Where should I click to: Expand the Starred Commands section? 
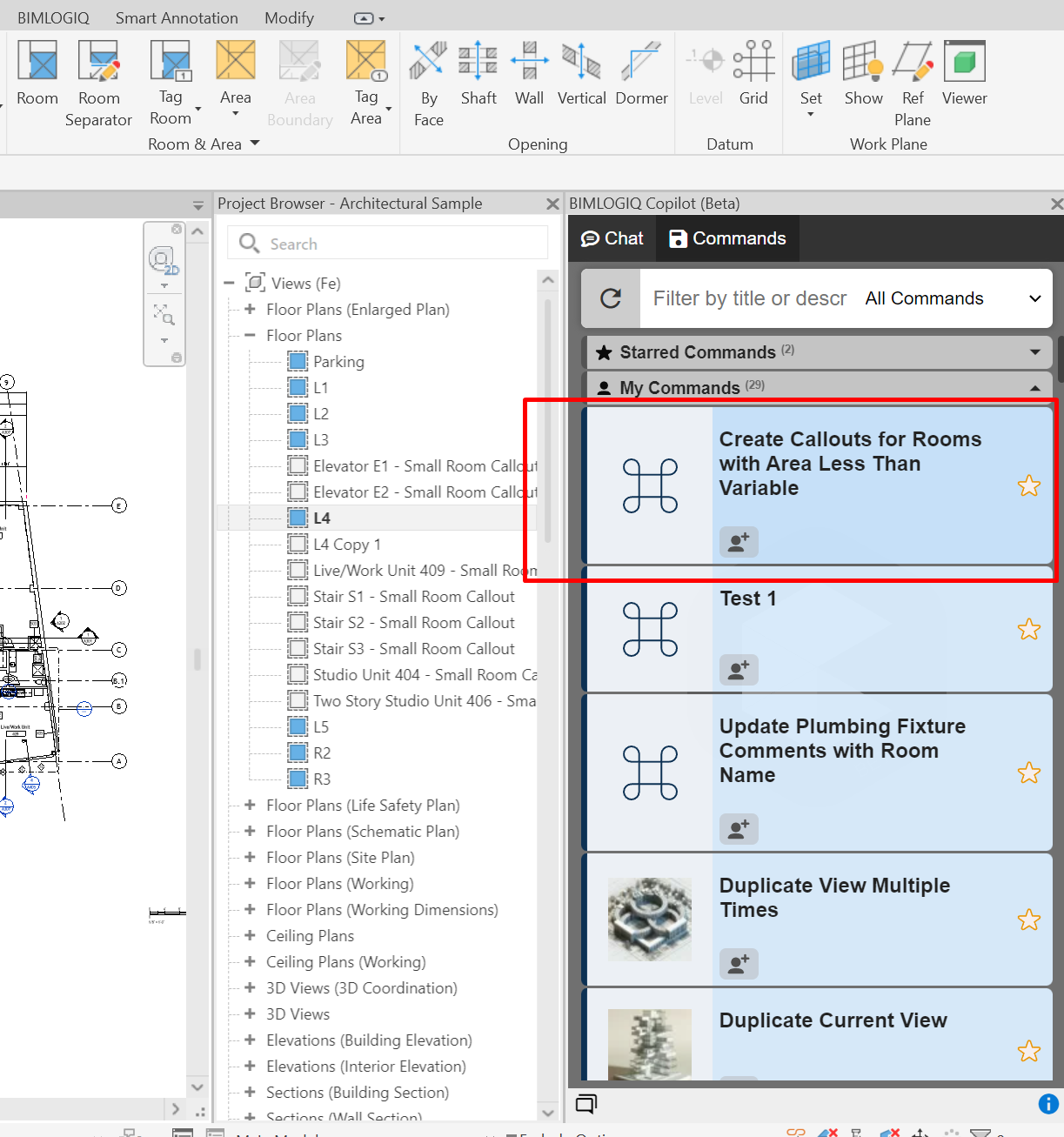pyautogui.click(x=1034, y=352)
